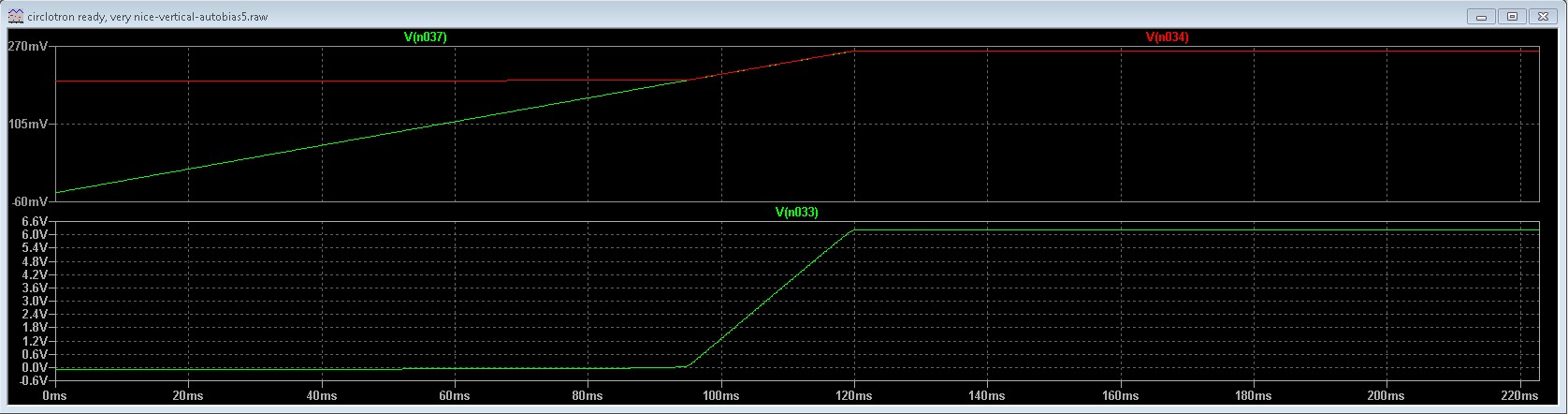This screenshot has width=1568, height=414.
Task: Click the 100ms time axis label
Action: pos(720,395)
